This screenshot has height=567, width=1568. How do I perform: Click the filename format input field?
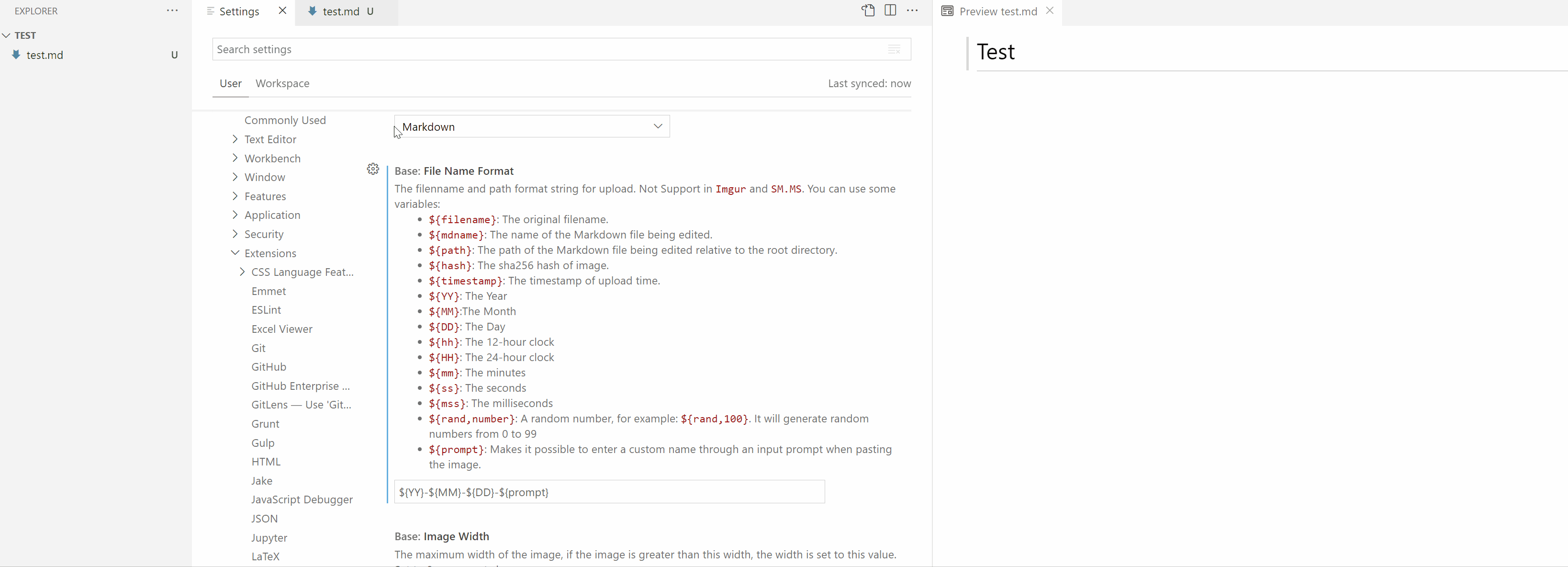609,491
